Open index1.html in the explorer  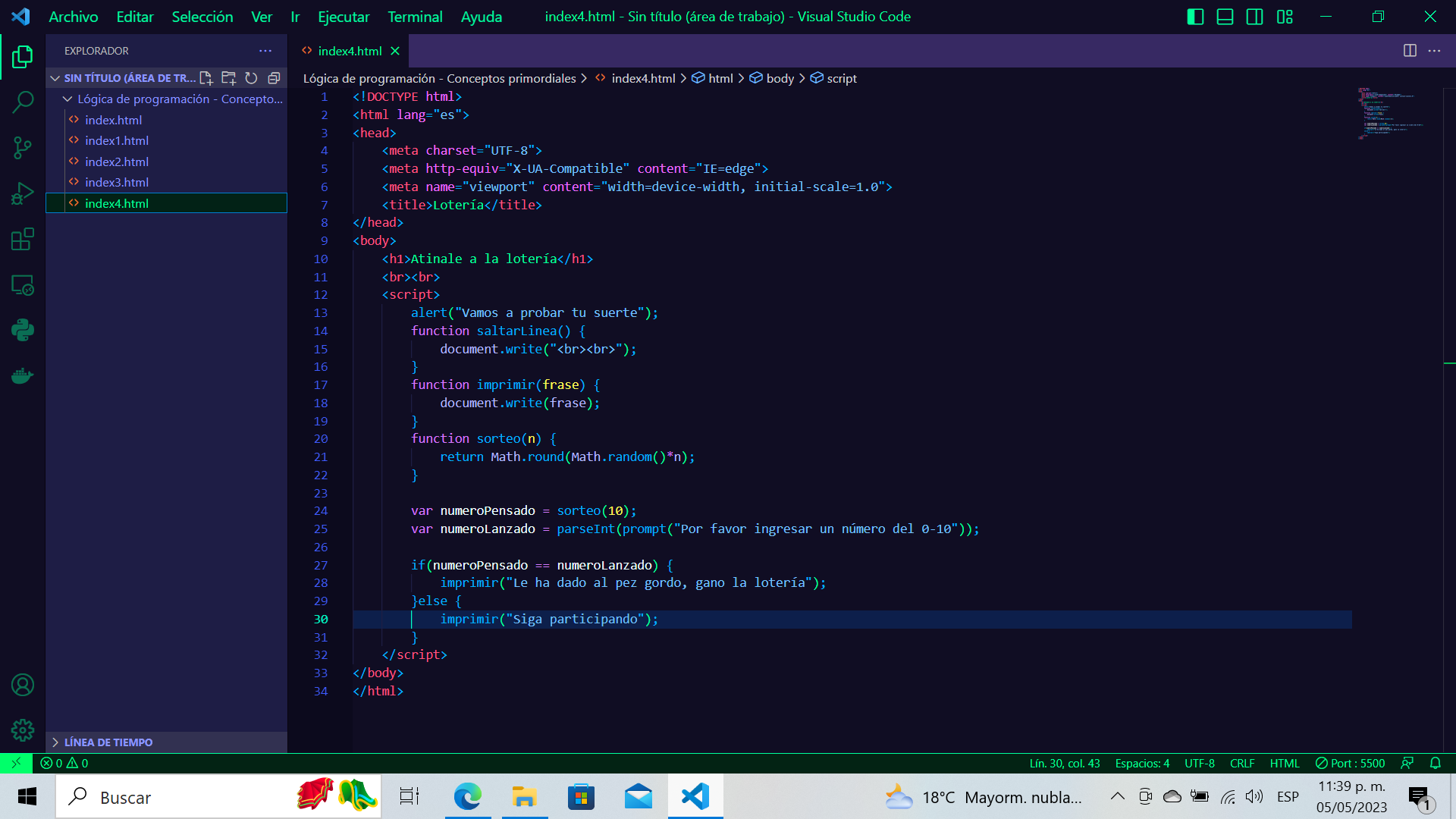click(166, 140)
